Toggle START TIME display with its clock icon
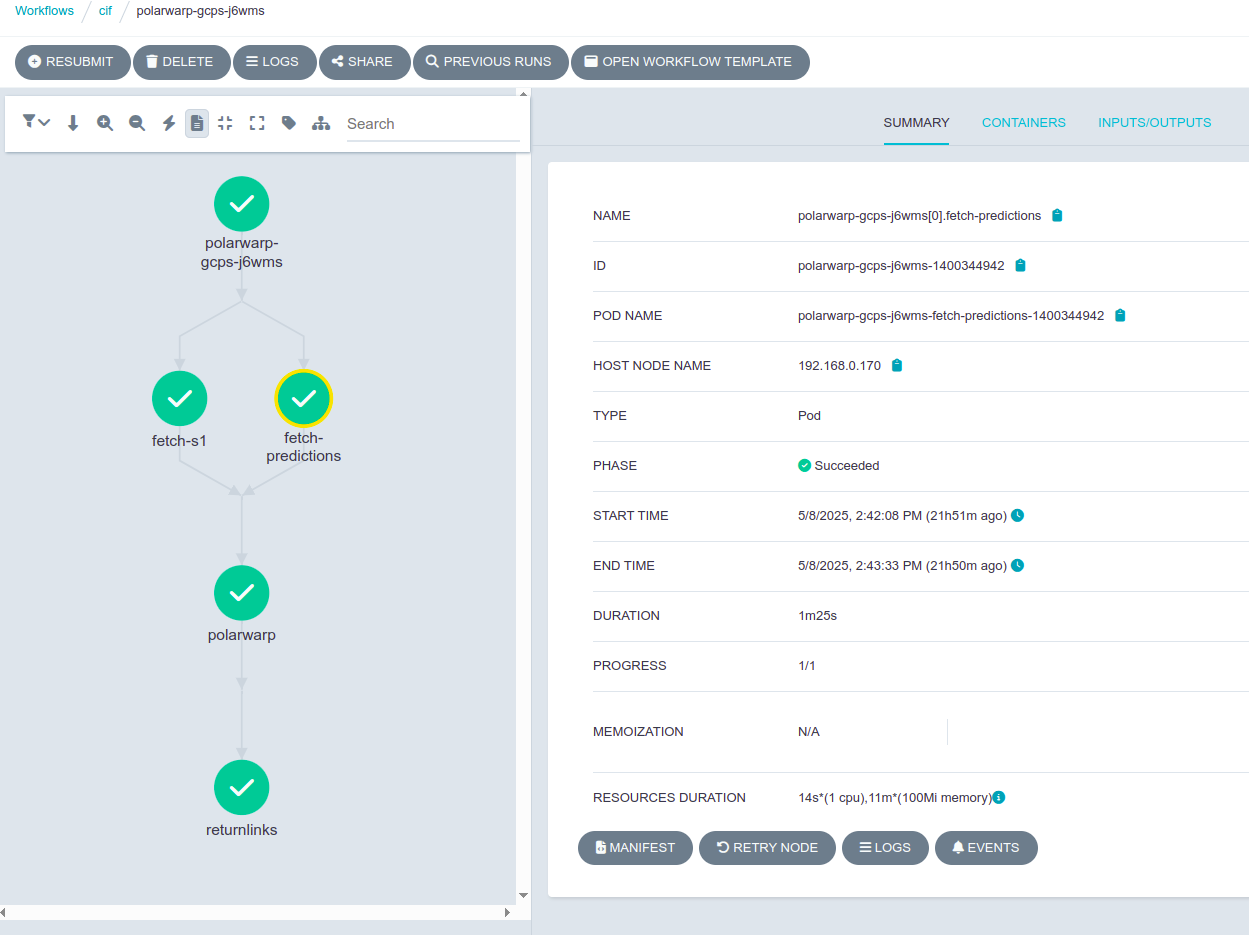 [1017, 515]
